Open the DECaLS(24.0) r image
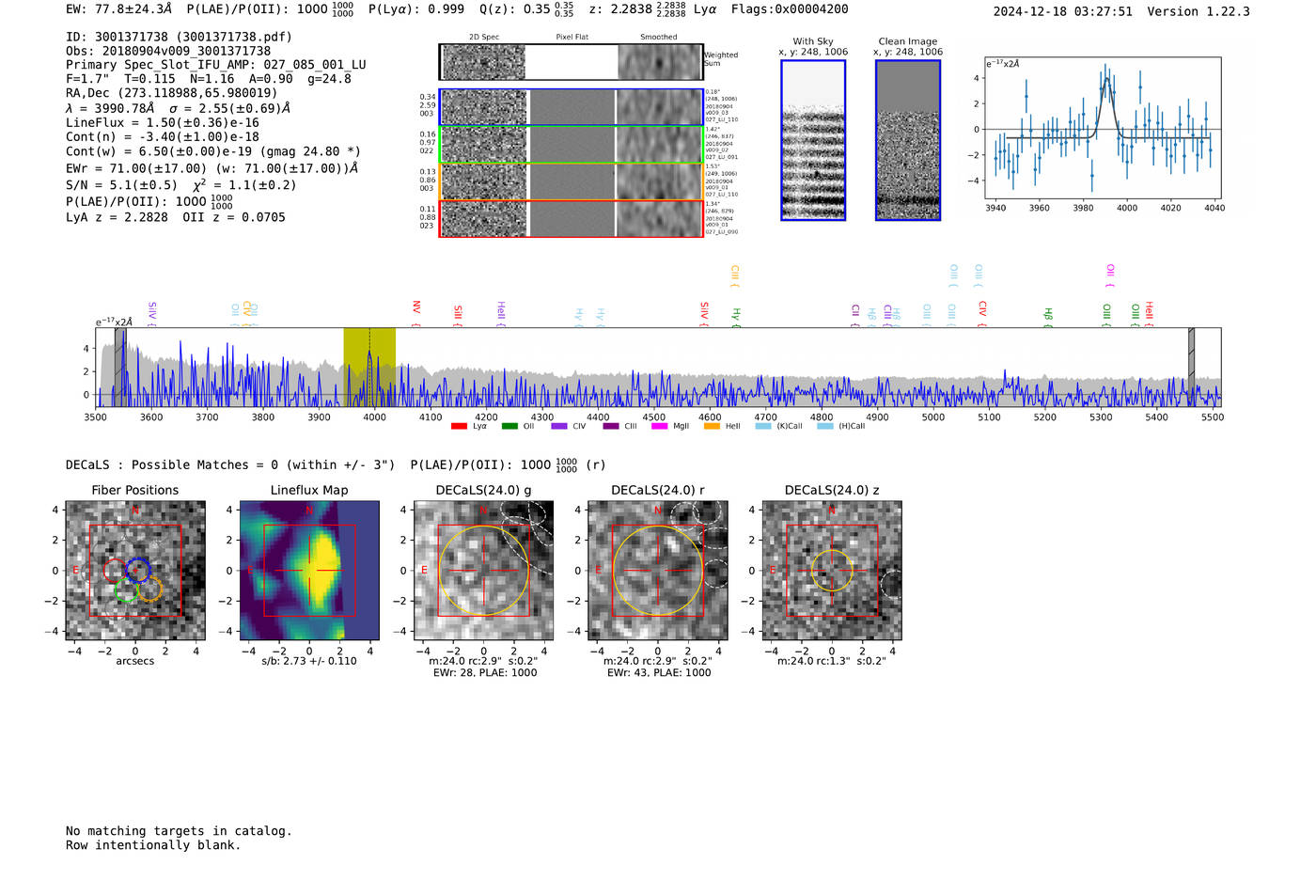1316x896 pixels. pyautogui.click(x=658, y=571)
